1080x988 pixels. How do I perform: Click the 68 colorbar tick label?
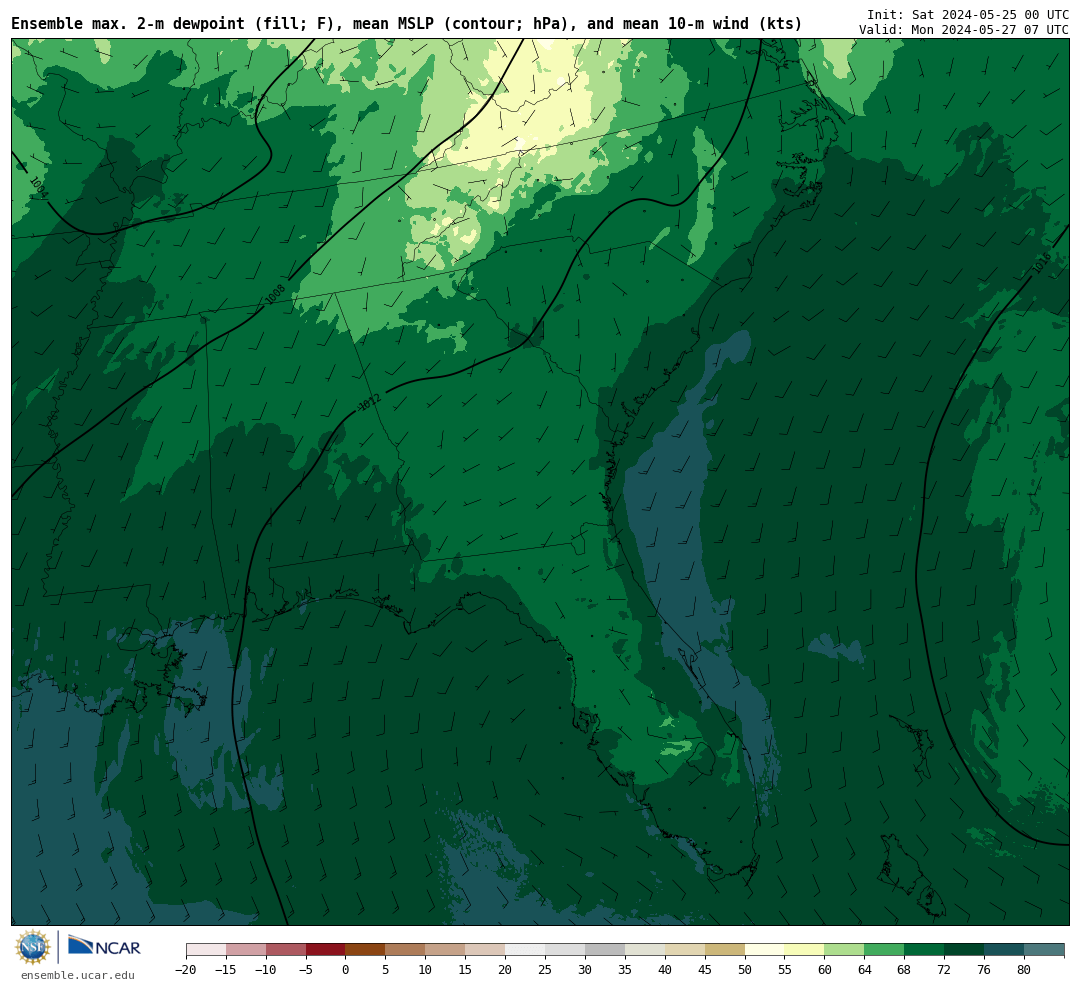(905, 969)
